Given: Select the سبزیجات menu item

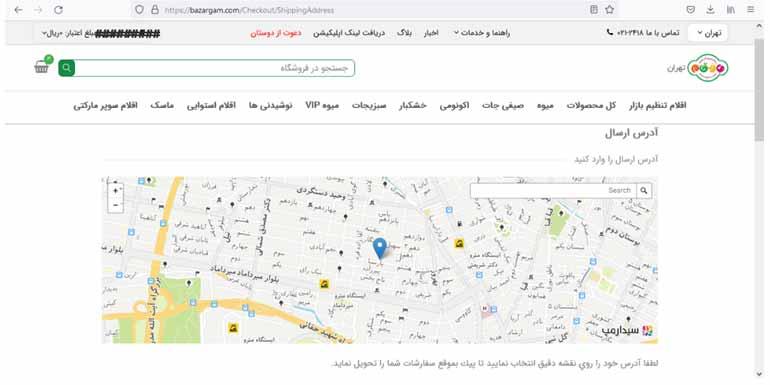Looking at the screenshot, I should tap(369, 106).
